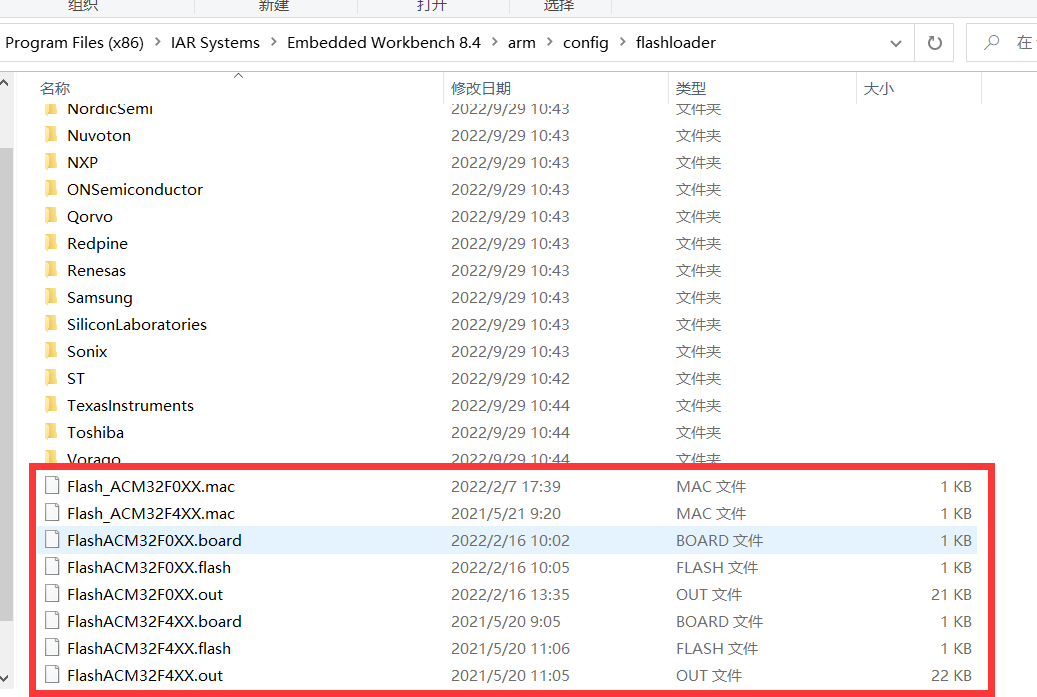This screenshot has height=697, width=1037.
Task: Select the FlashACM32F4XX.out file icon
Action: click(x=52, y=675)
